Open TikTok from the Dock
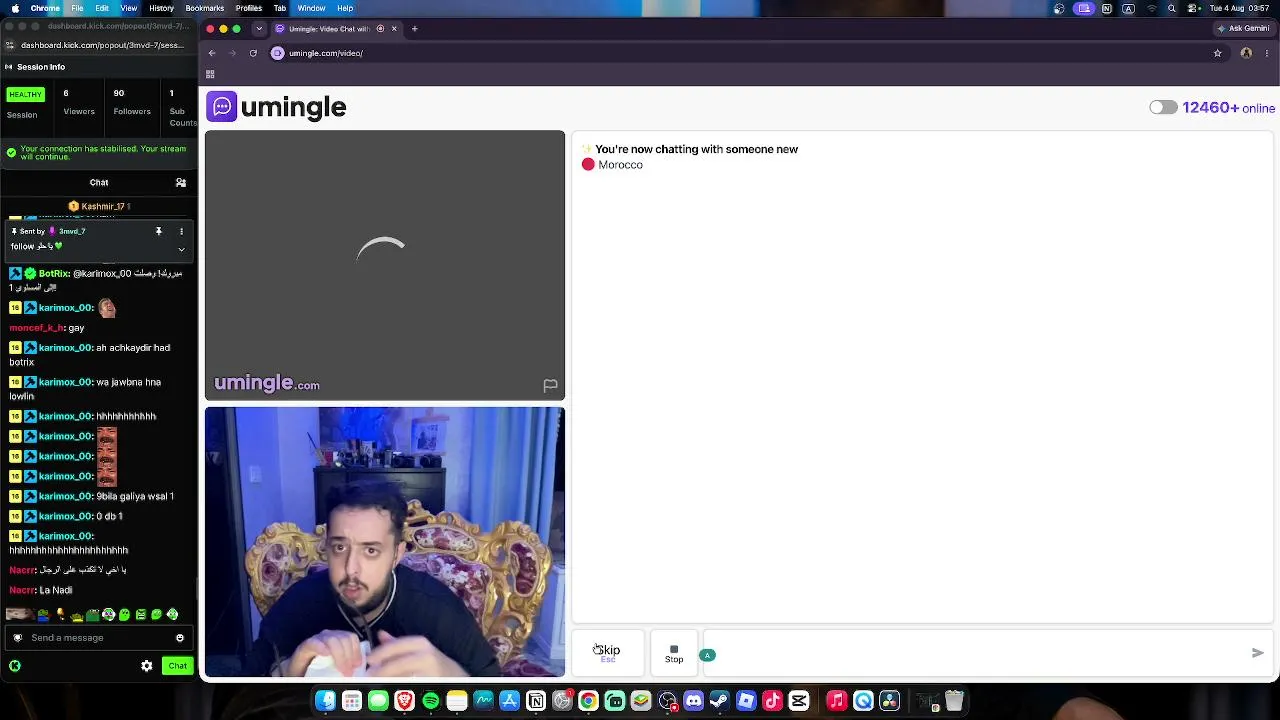1280x720 pixels. (772, 701)
